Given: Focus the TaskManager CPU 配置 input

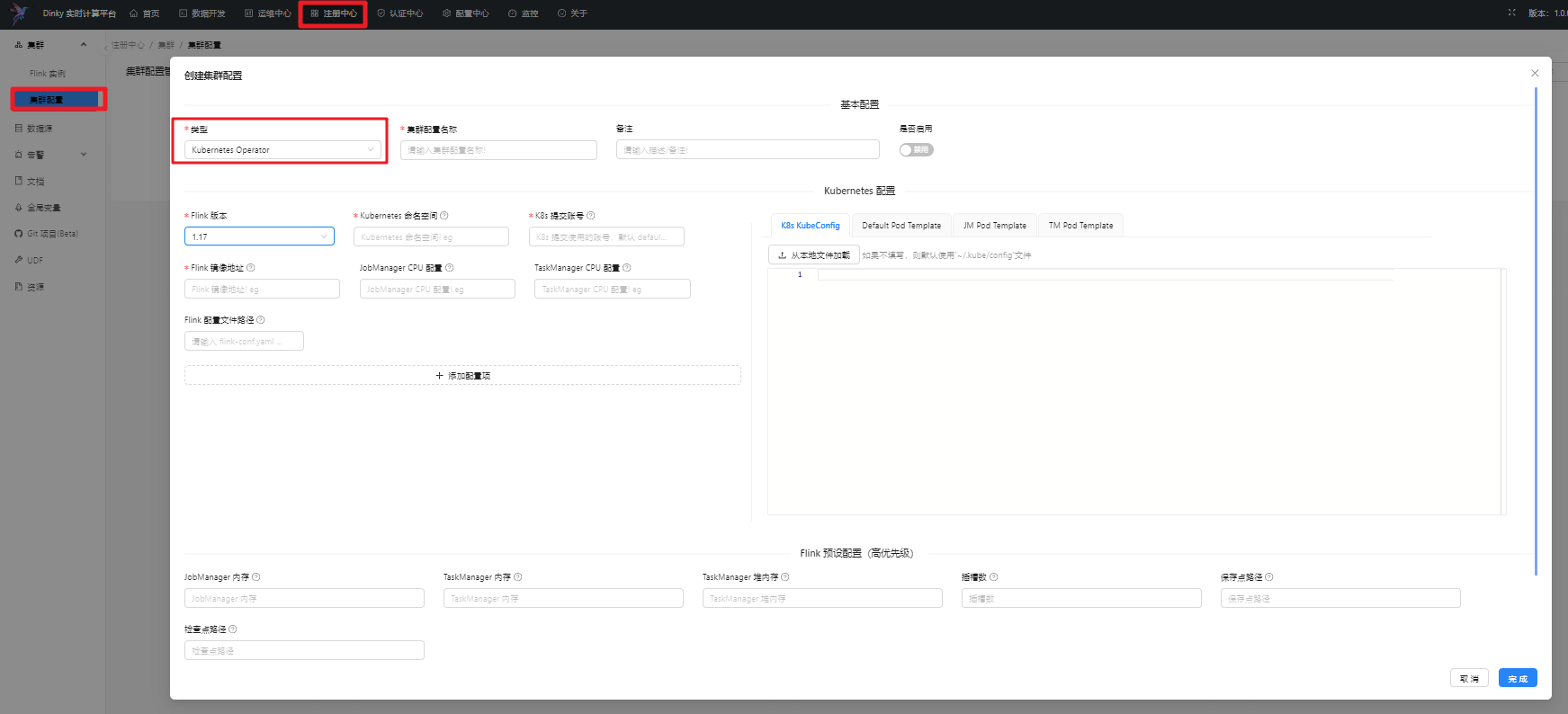Looking at the screenshot, I should coord(613,289).
